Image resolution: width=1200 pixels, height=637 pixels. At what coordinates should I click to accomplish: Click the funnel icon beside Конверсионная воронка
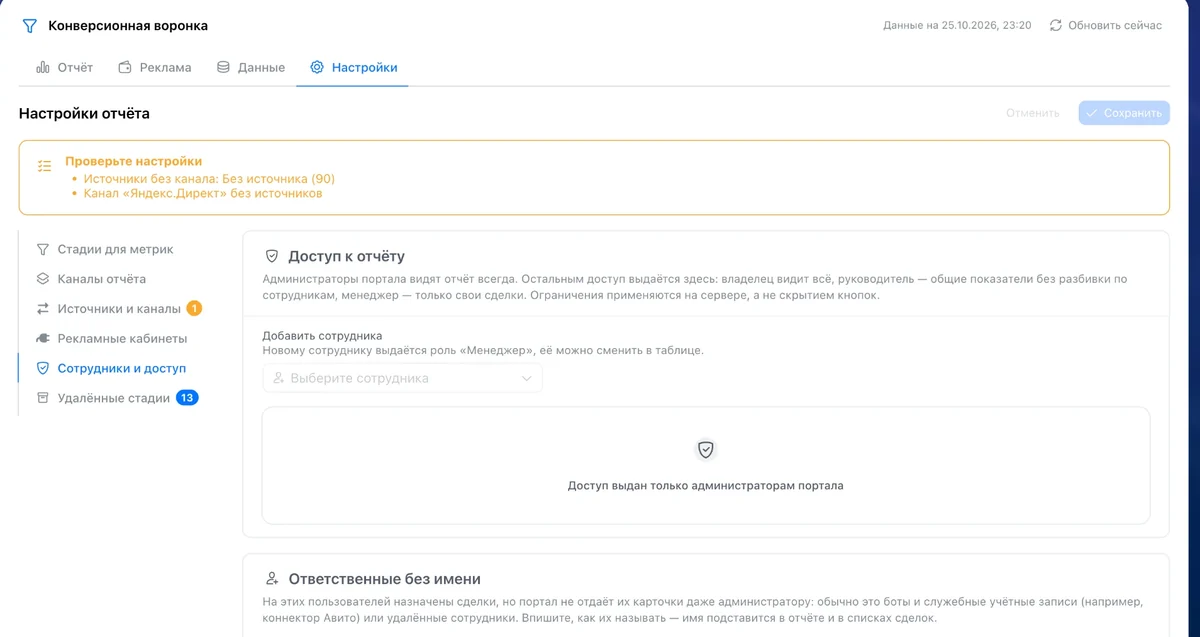click(29, 26)
